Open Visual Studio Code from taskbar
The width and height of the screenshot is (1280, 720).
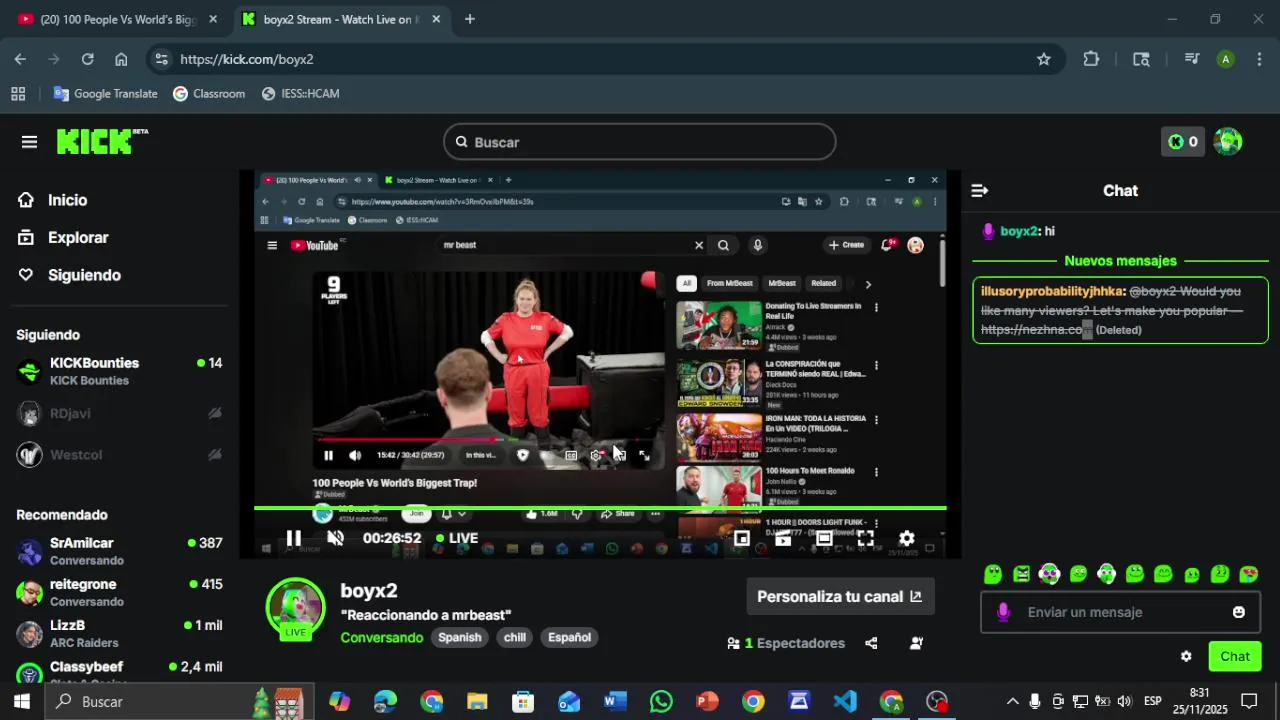pyautogui.click(x=845, y=701)
